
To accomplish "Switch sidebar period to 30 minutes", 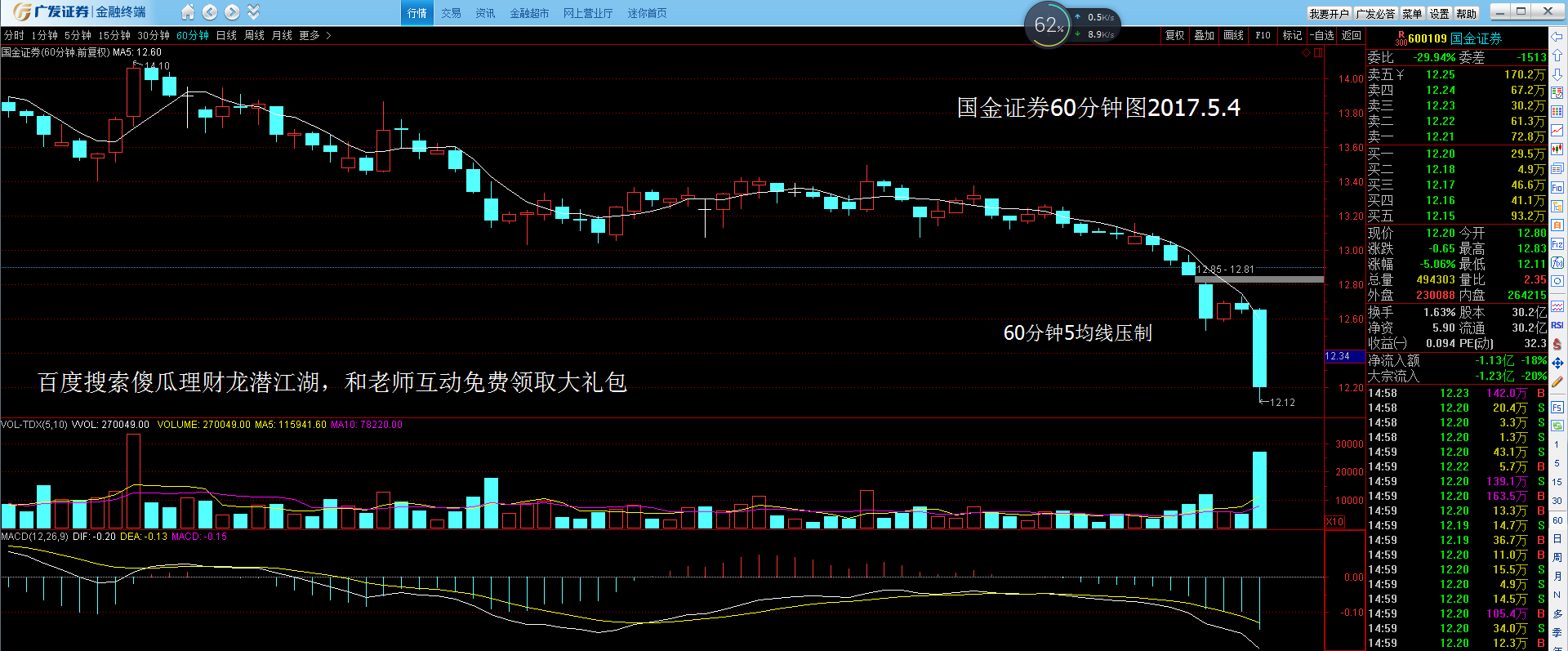I will pyautogui.click(x=1557, y=501).
